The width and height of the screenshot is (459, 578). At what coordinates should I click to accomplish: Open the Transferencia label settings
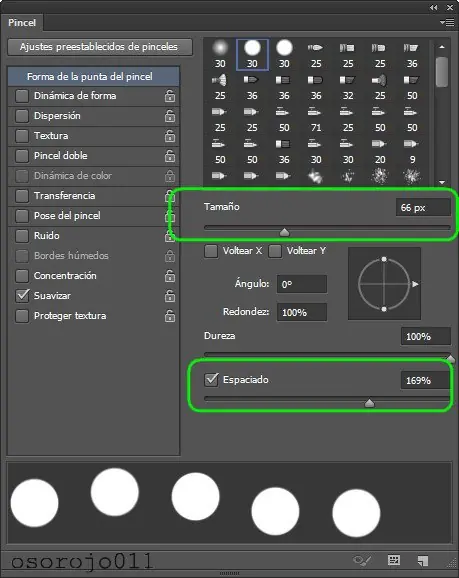65,196
